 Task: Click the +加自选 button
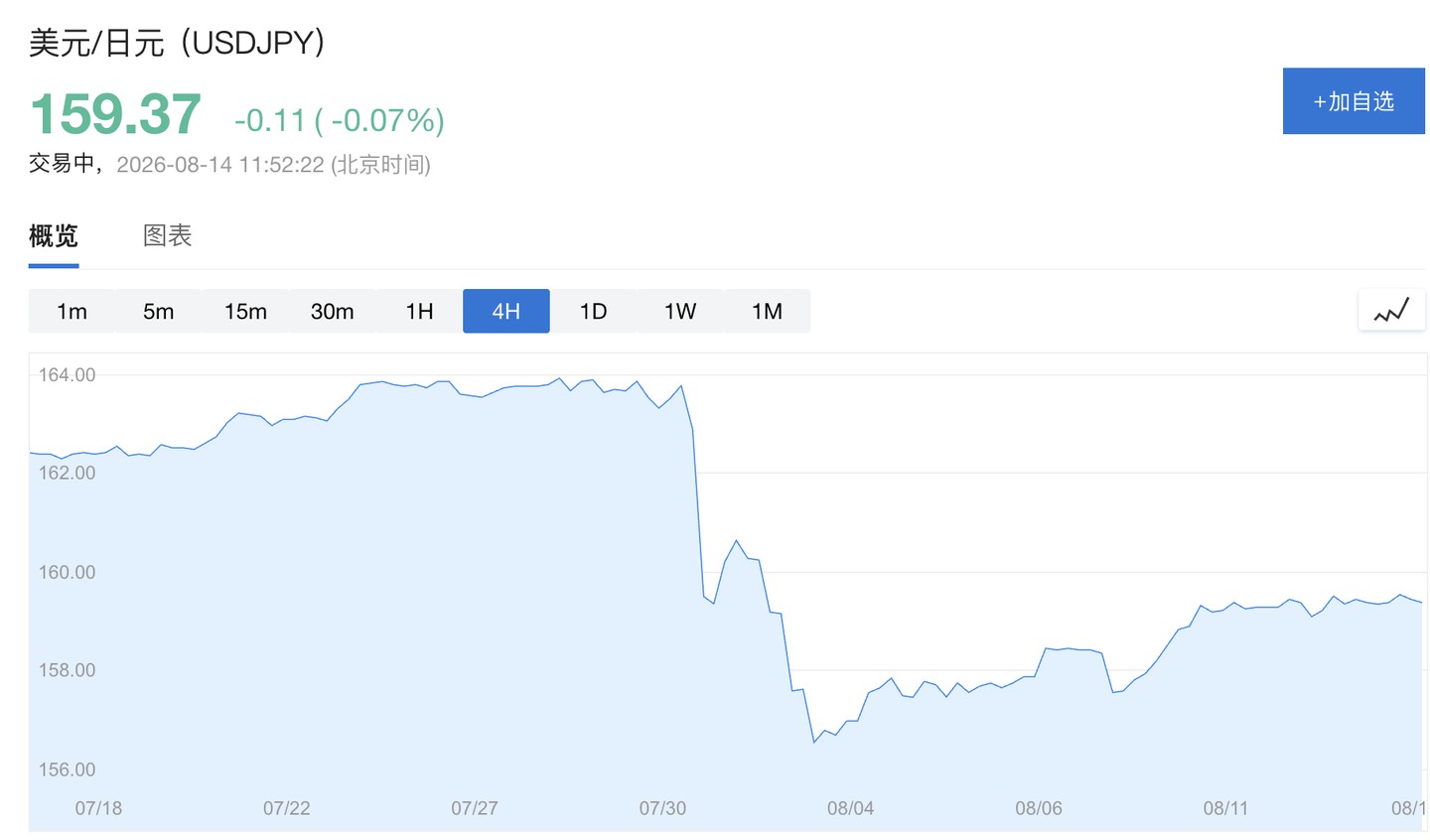coord(1354,100)
